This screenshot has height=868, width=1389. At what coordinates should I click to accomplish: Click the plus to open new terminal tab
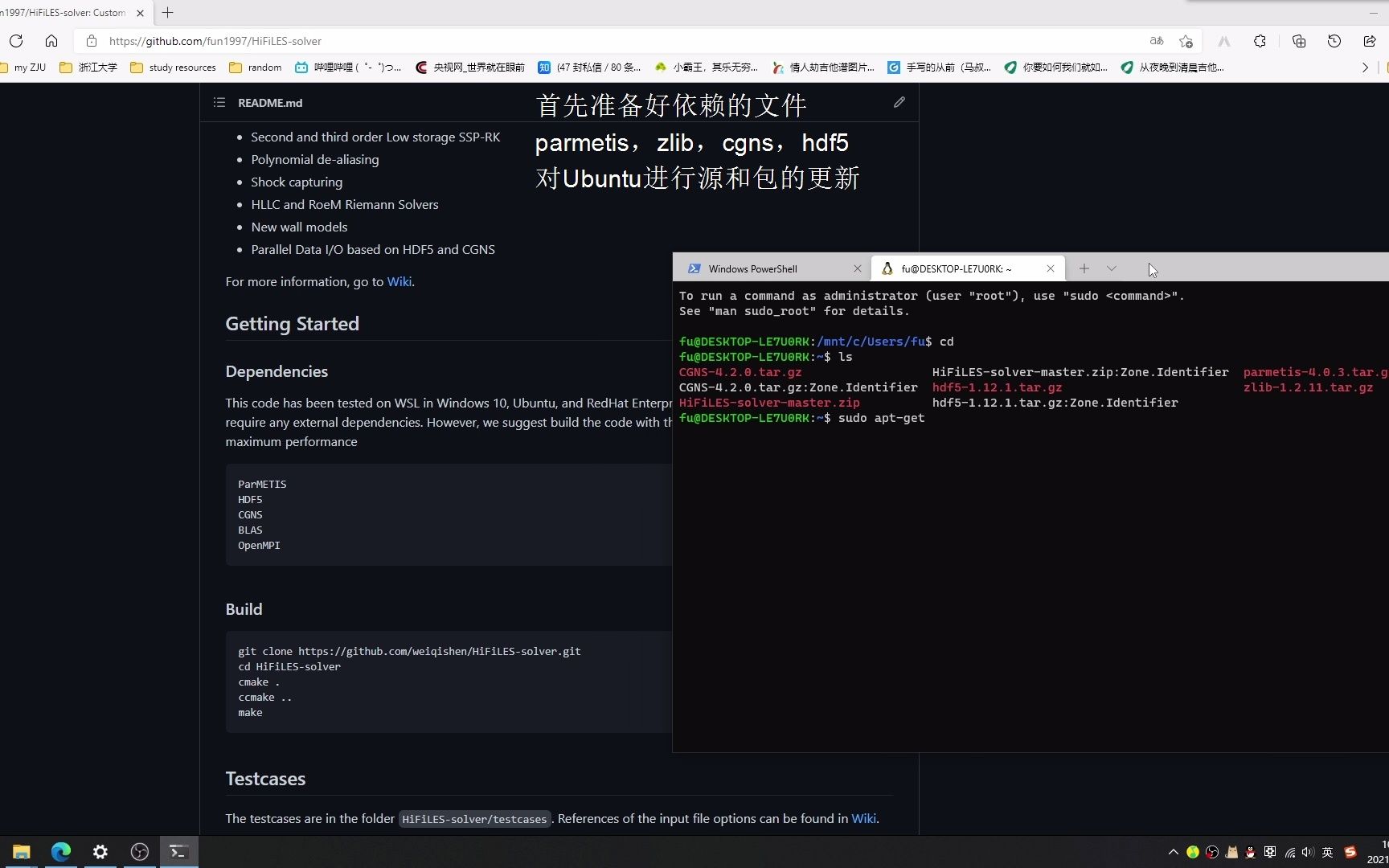(x=1084, y=268)
